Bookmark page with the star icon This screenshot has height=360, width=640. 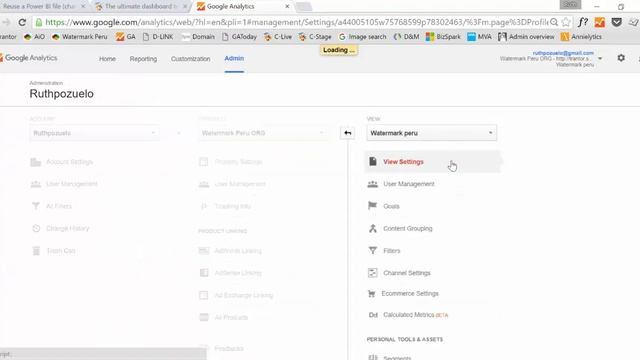click(x=566, y=22)
